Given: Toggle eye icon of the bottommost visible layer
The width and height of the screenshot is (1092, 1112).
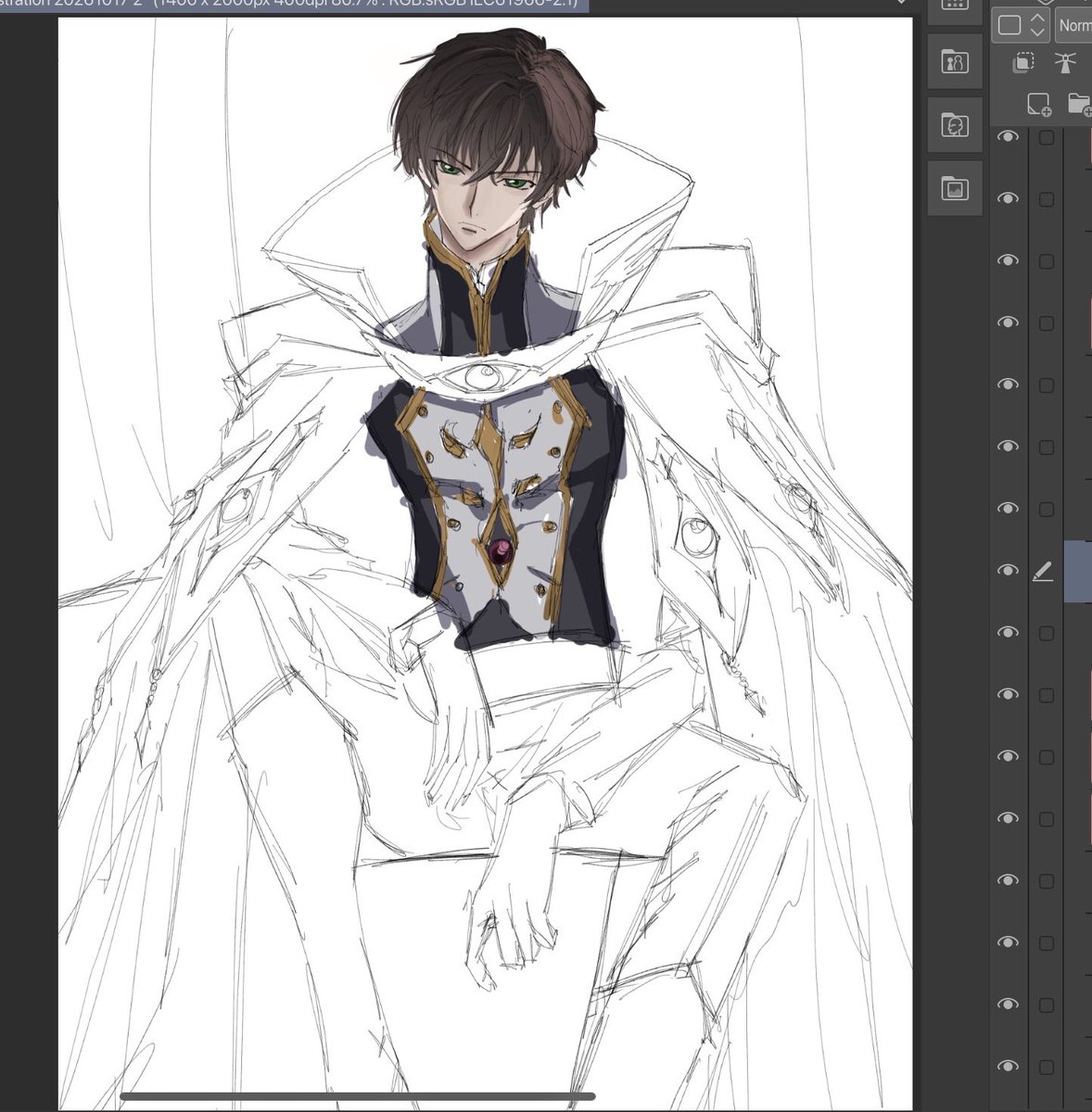Looking at the screenshot, I should point(1008,1067).
